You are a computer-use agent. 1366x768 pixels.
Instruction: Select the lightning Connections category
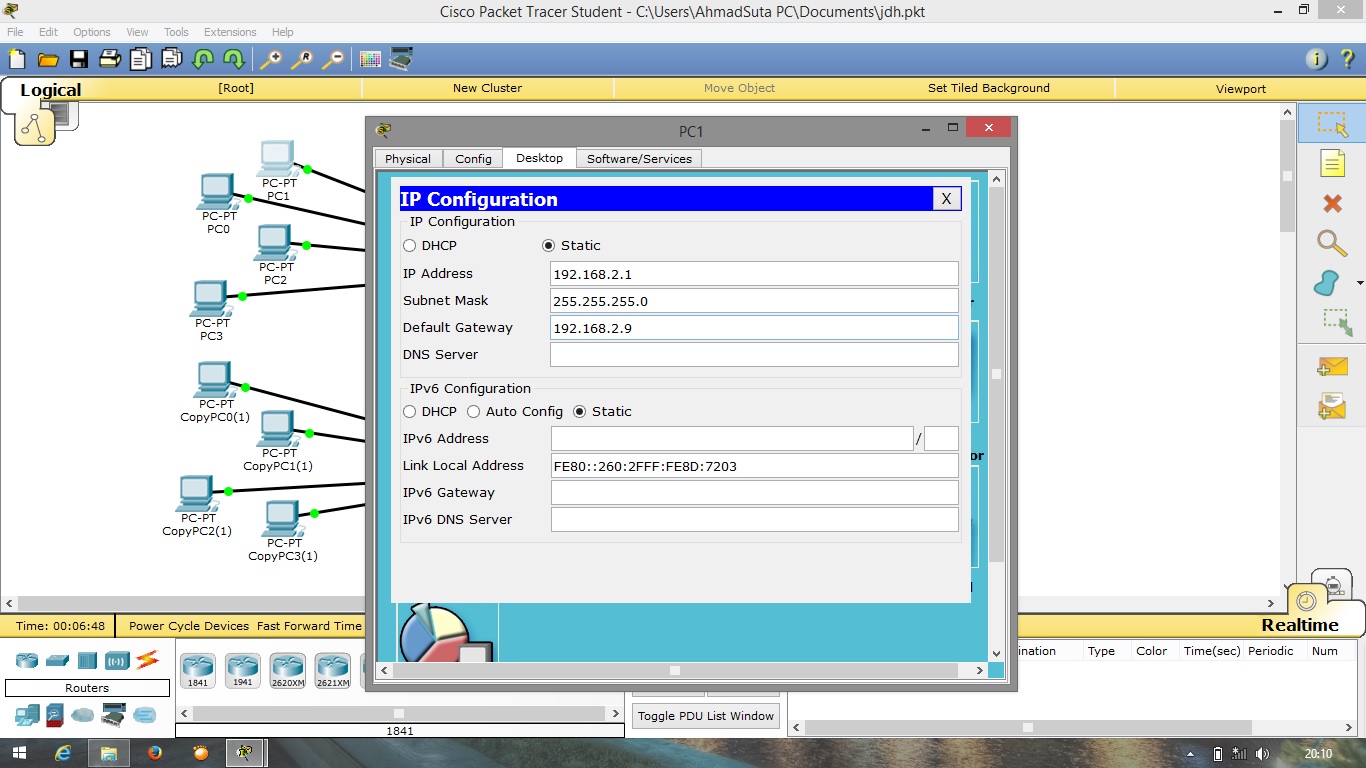click(147, 660)
